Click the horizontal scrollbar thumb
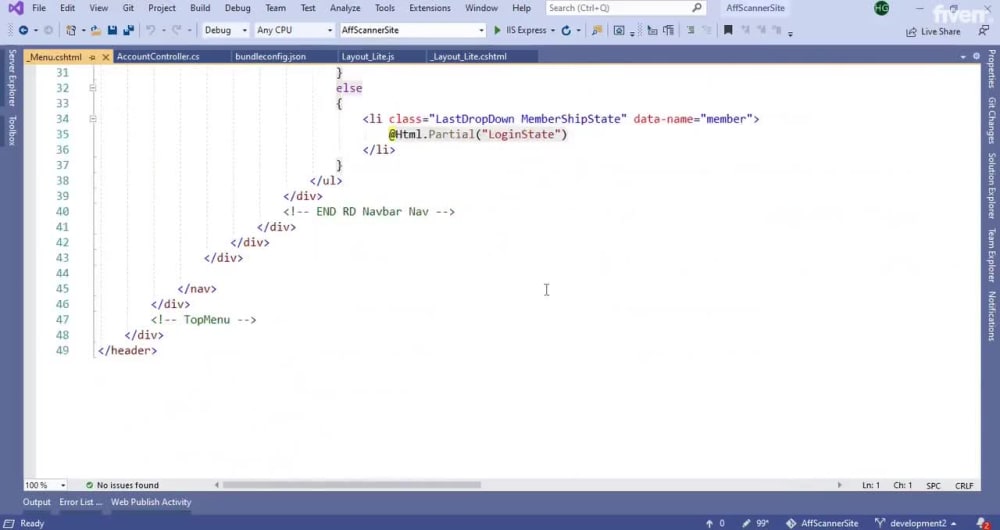Viewport: 1000px width, 530px height. click(x=351, y=485)
